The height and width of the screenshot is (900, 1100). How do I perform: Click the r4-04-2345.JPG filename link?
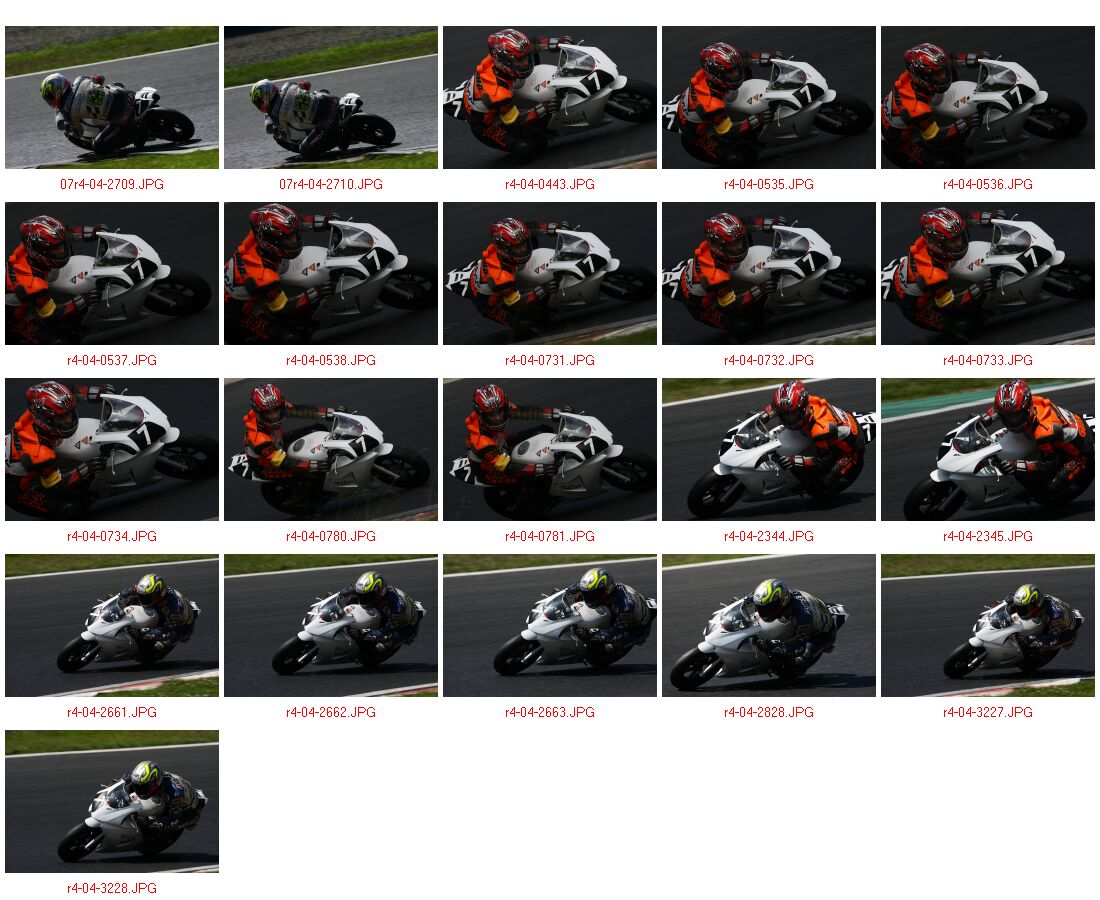point(987,537)
